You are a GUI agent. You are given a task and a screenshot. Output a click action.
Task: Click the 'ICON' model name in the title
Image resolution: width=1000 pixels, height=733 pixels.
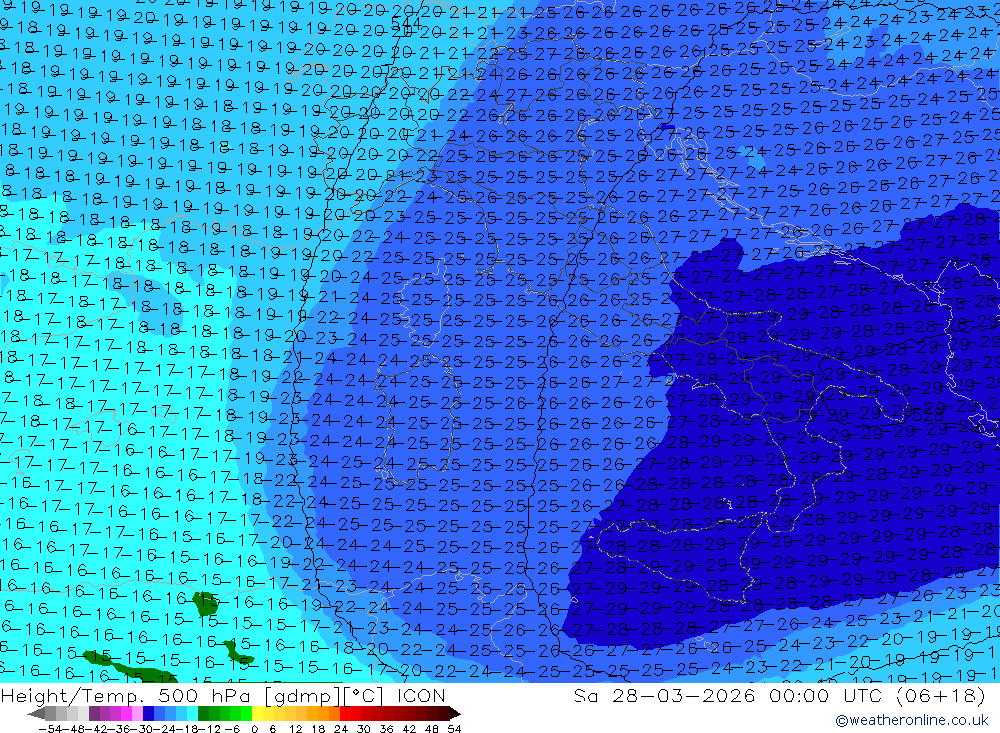[x=421, y=695]
